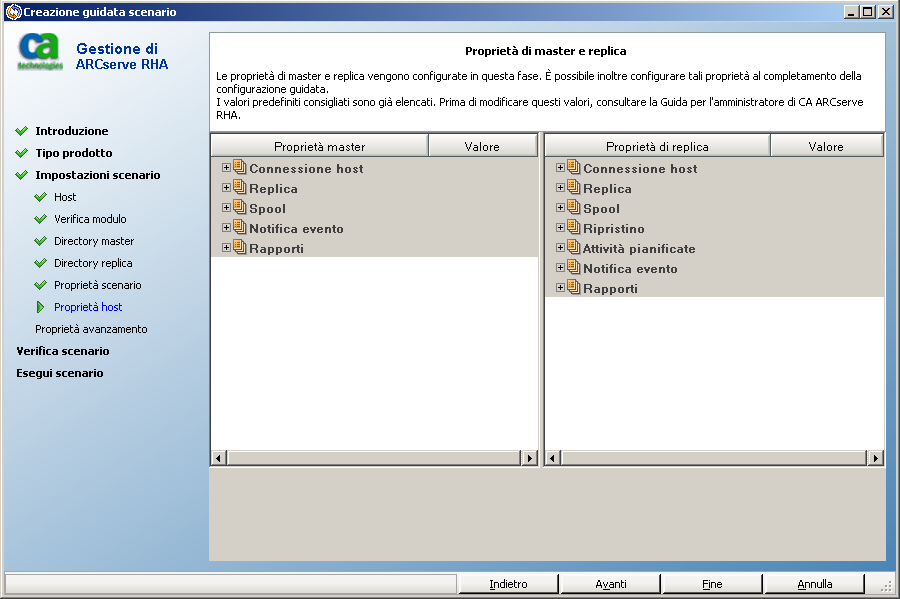This screenshot has width=900, height=599.
Task: Click master Connessione host folder icon
Action: point(239,167)
